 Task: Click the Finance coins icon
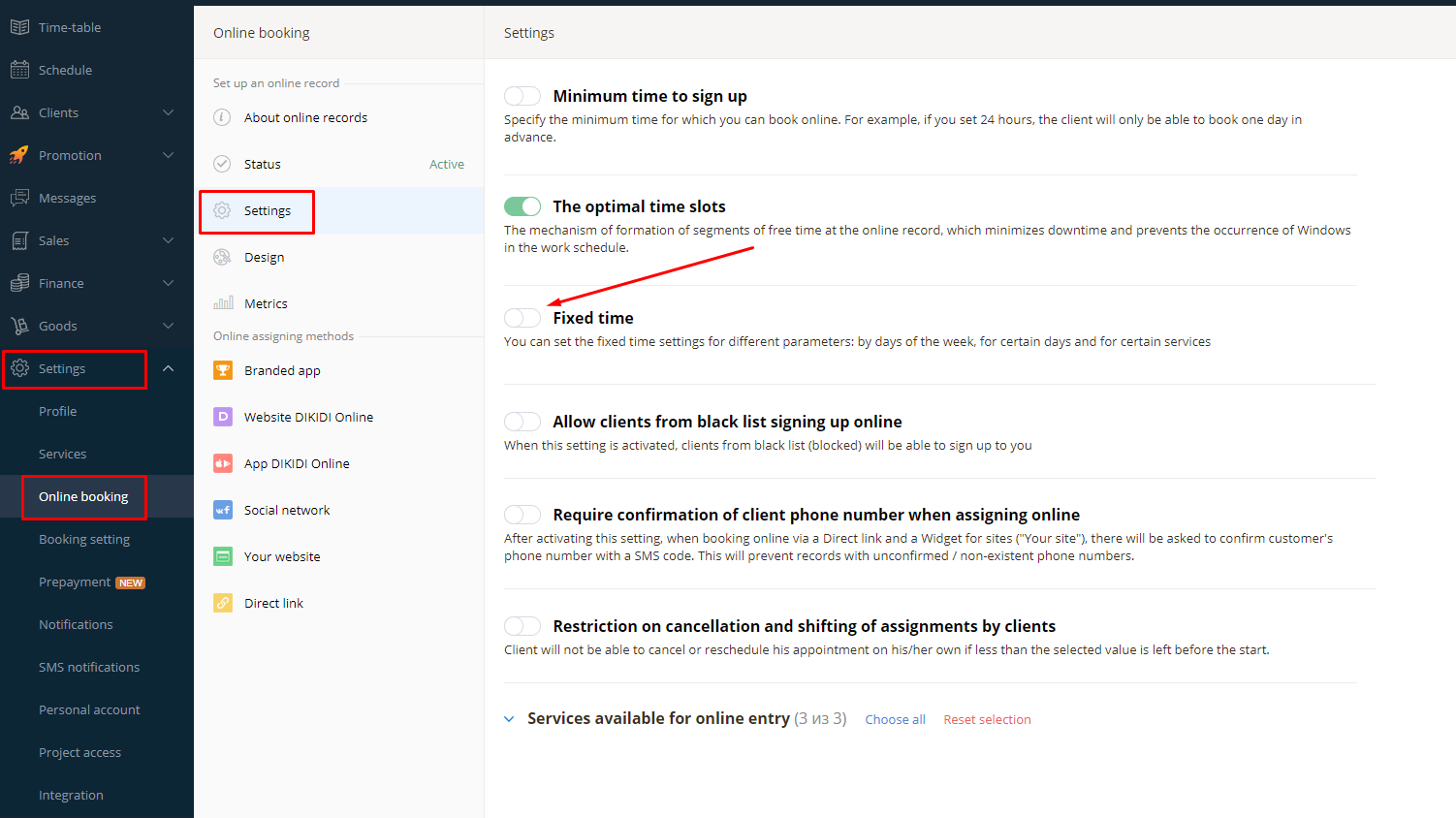click(19, 283)
